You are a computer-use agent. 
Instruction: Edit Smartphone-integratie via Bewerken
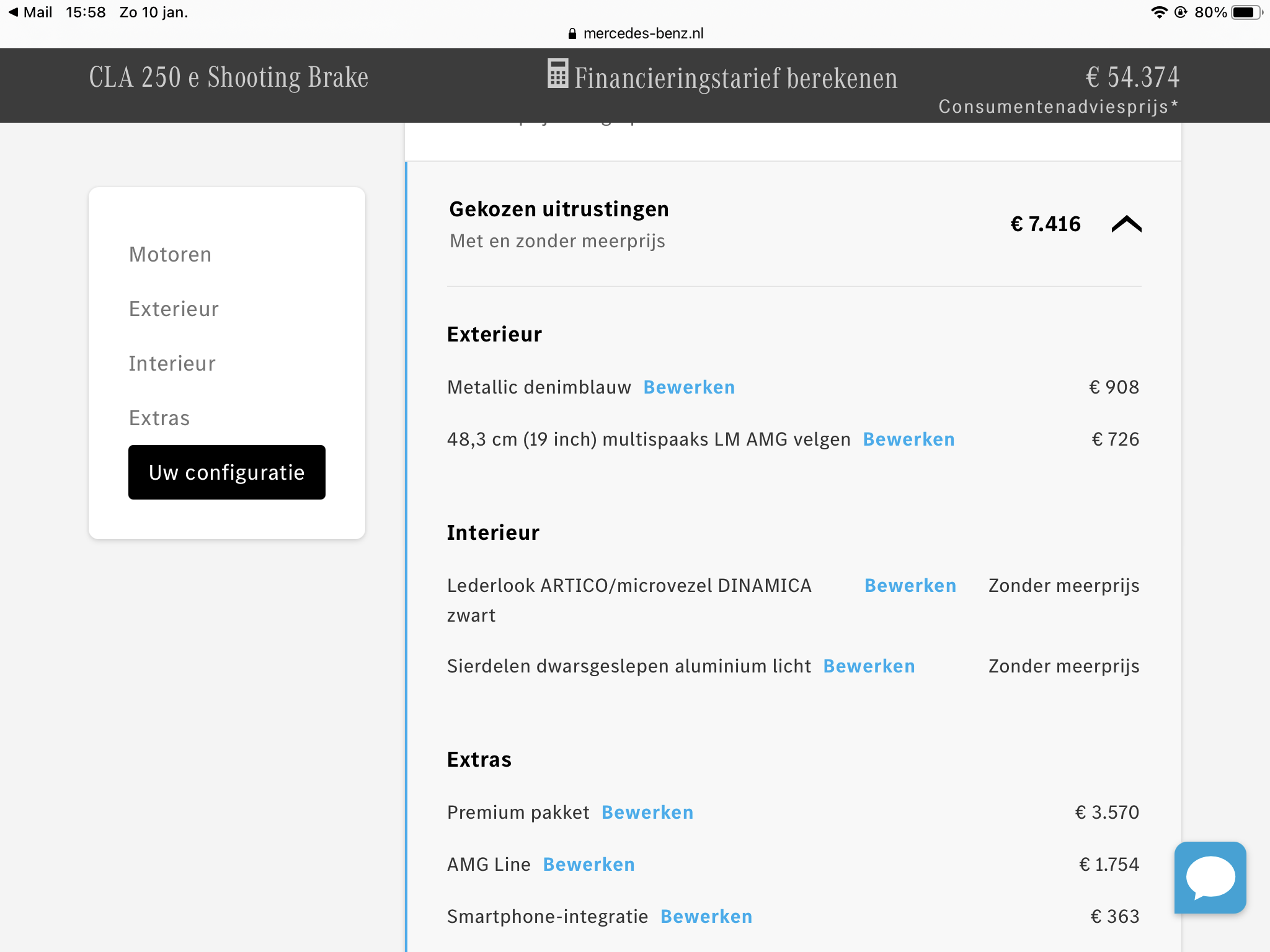point(706,917)
